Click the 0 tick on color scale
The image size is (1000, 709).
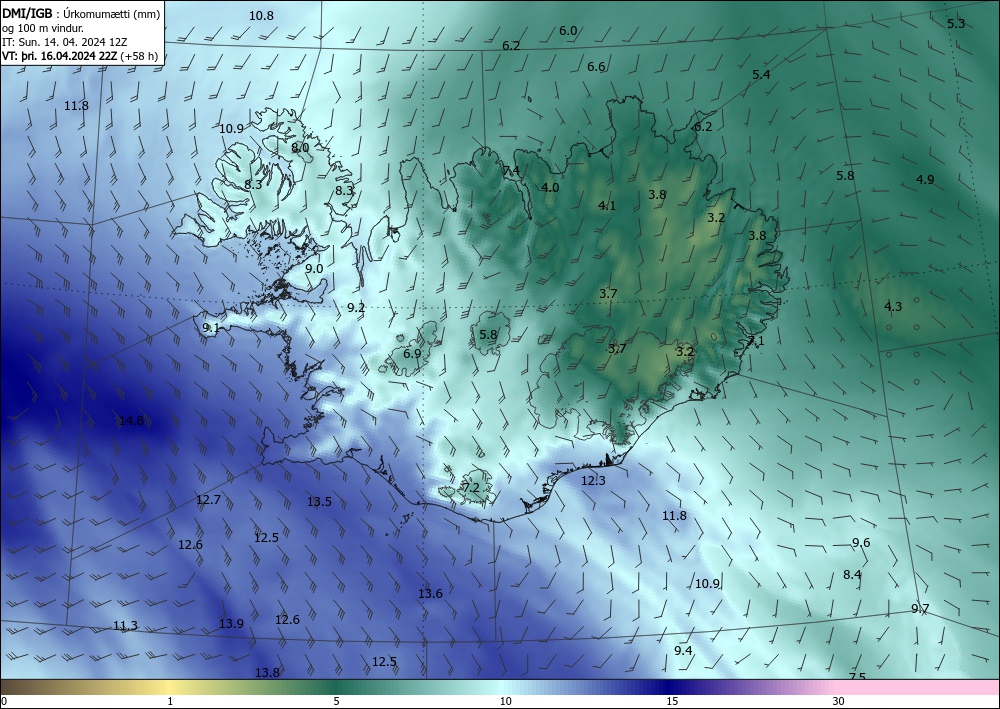(4, 701)
